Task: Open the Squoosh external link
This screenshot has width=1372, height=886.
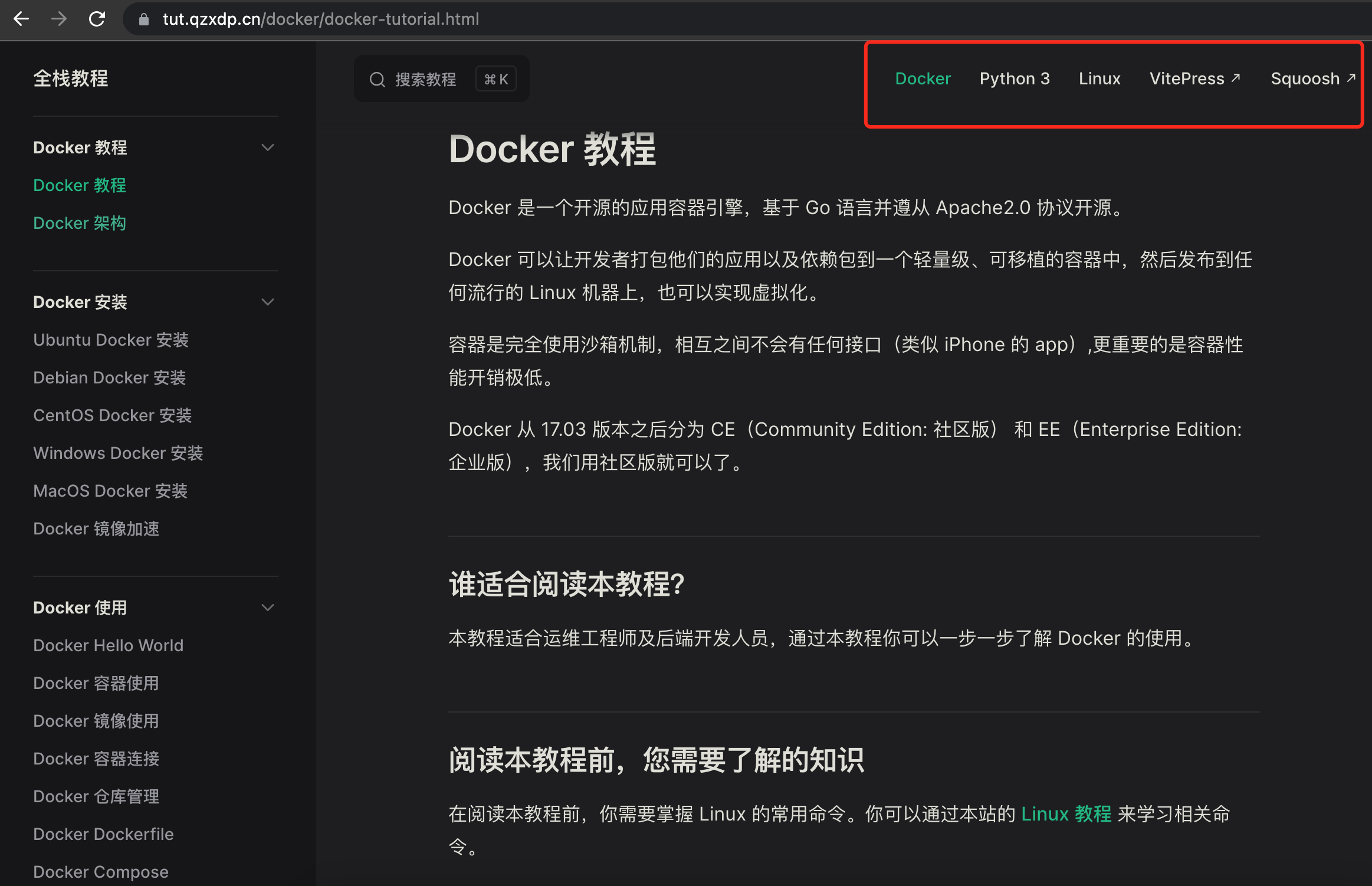Action: pos(1312,78)
